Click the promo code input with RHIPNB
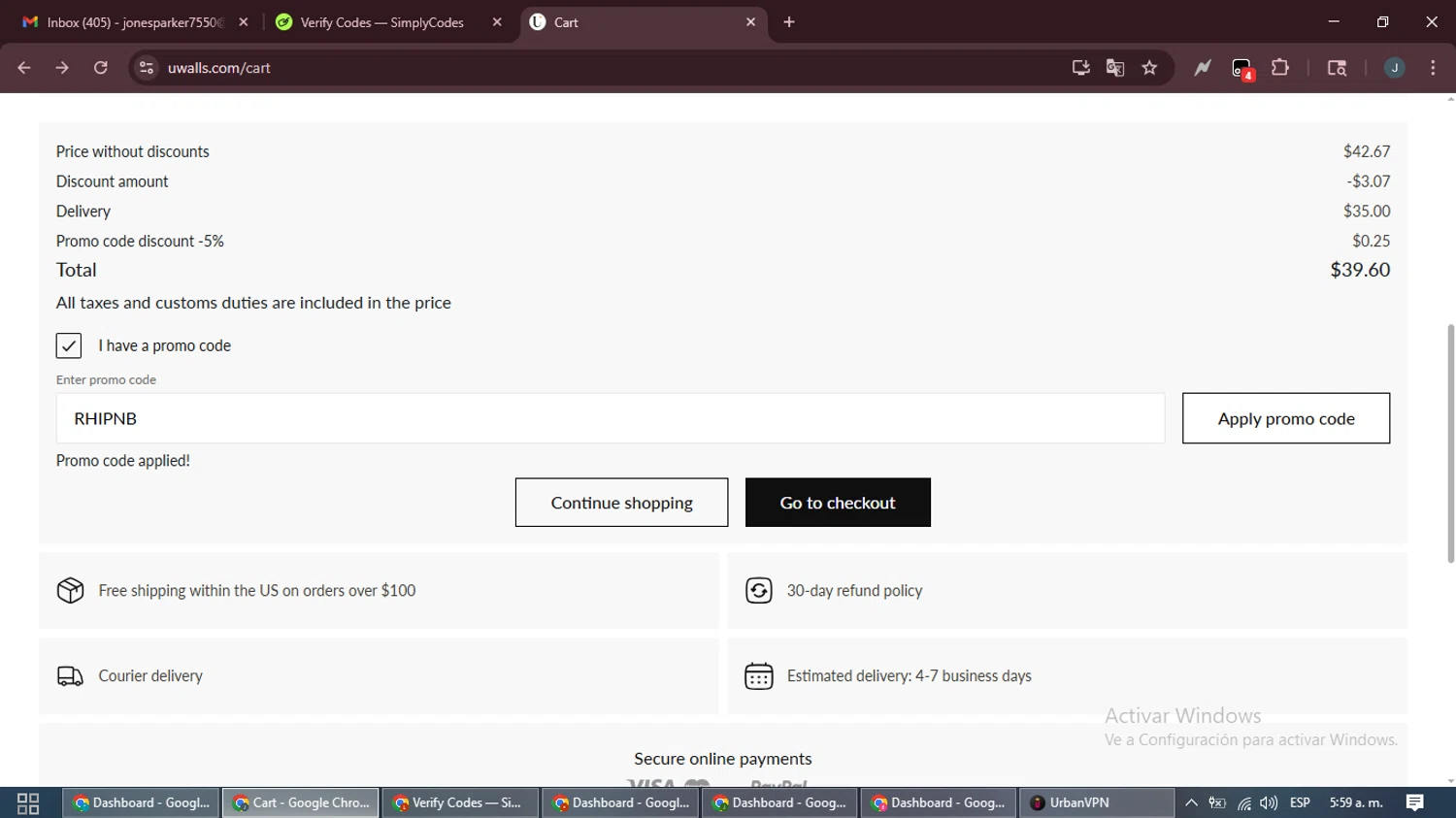 tap(611, 418)
